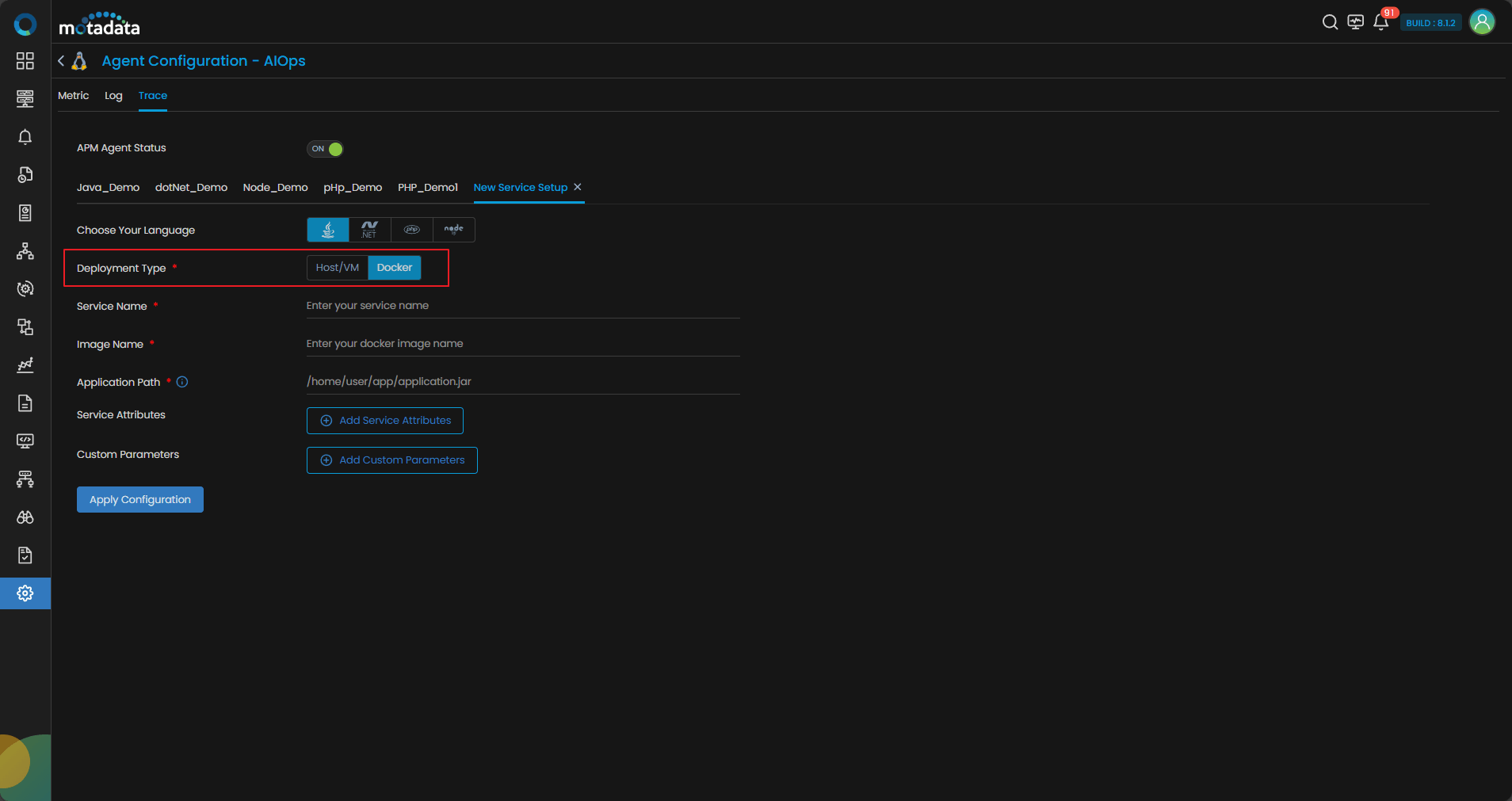Open the user profile avatar
The height and width of the screenshot is (801, 1512).
[1482, 22]
